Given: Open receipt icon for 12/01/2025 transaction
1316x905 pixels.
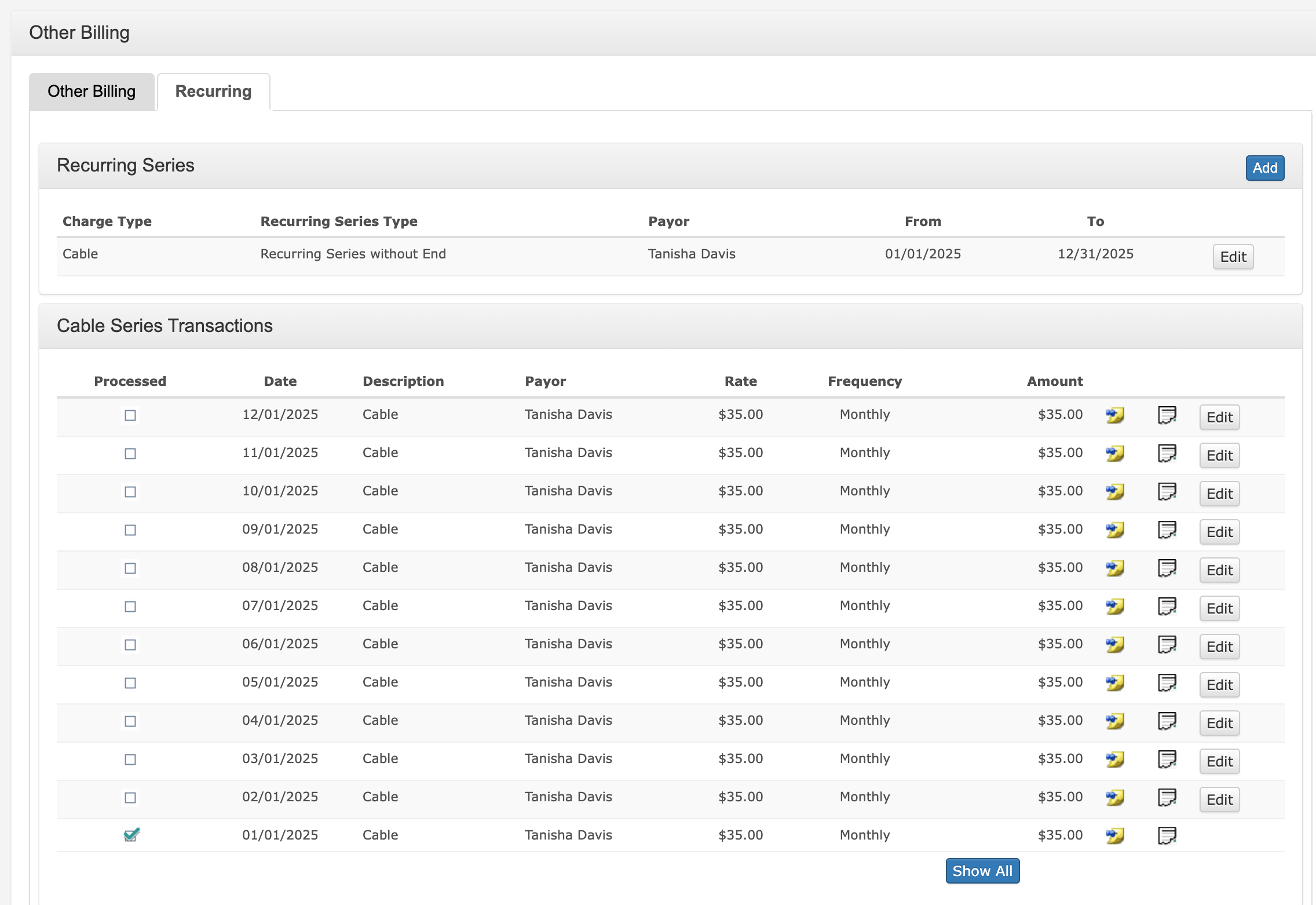Looking at the screenshot, I should (1167, 415).
